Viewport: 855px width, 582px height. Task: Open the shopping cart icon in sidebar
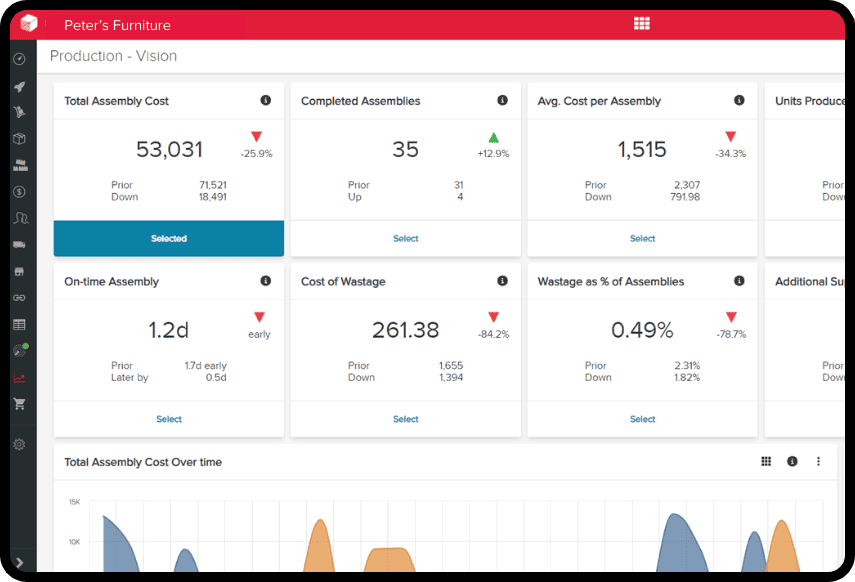(20, 404)
